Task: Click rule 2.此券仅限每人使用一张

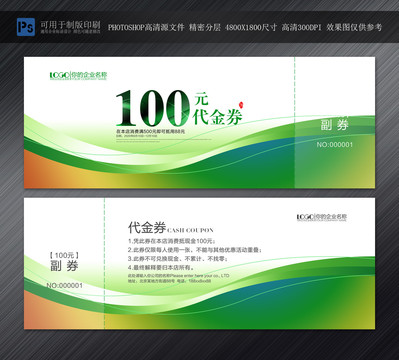Action: click(195, 250)
